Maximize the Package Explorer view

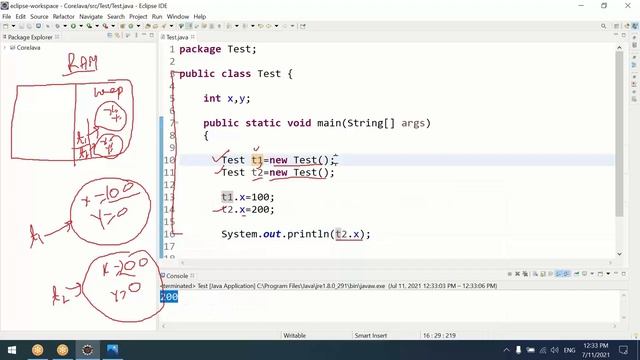[151, 36]
